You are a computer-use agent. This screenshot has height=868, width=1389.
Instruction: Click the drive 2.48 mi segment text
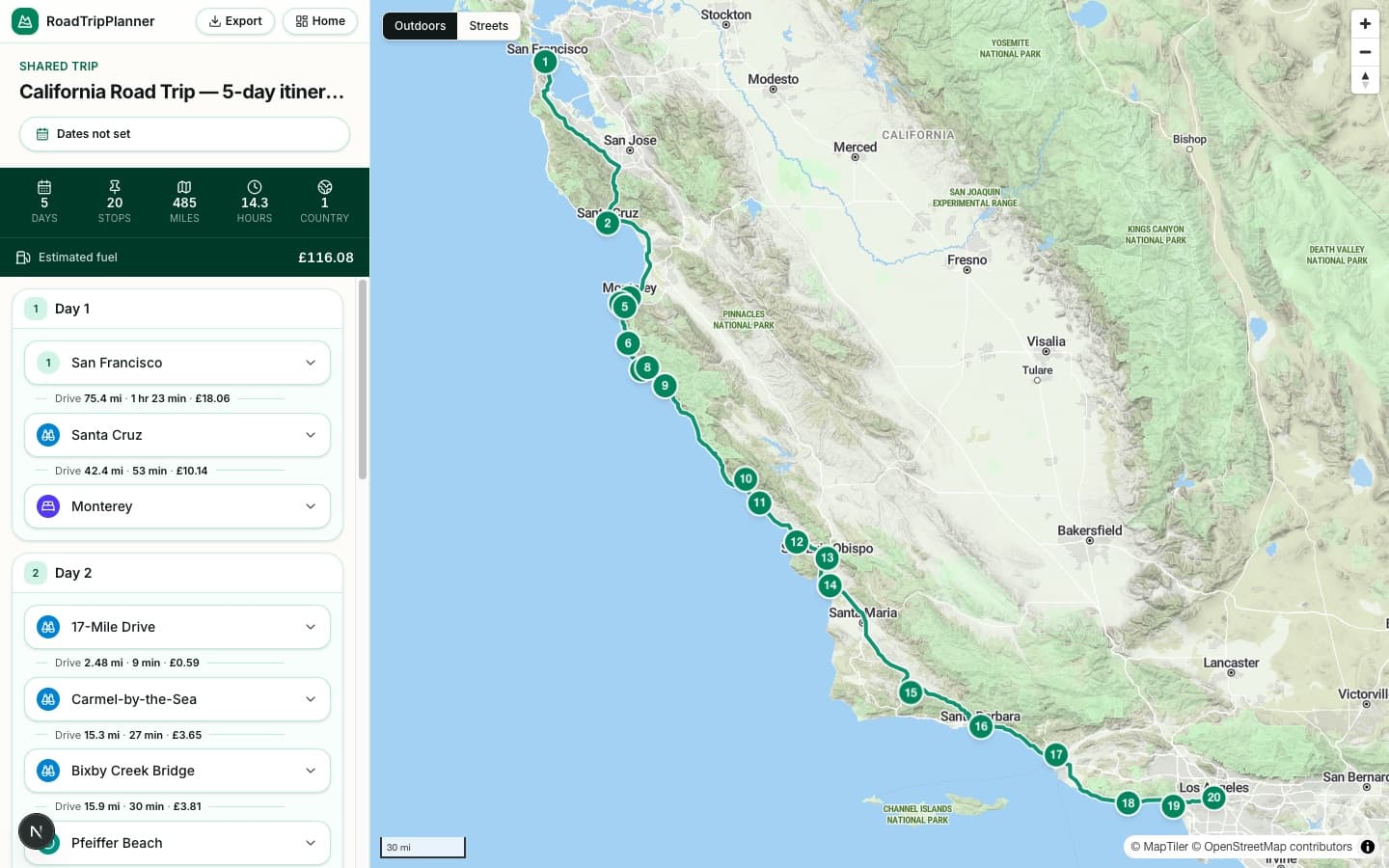click(127, 663)
